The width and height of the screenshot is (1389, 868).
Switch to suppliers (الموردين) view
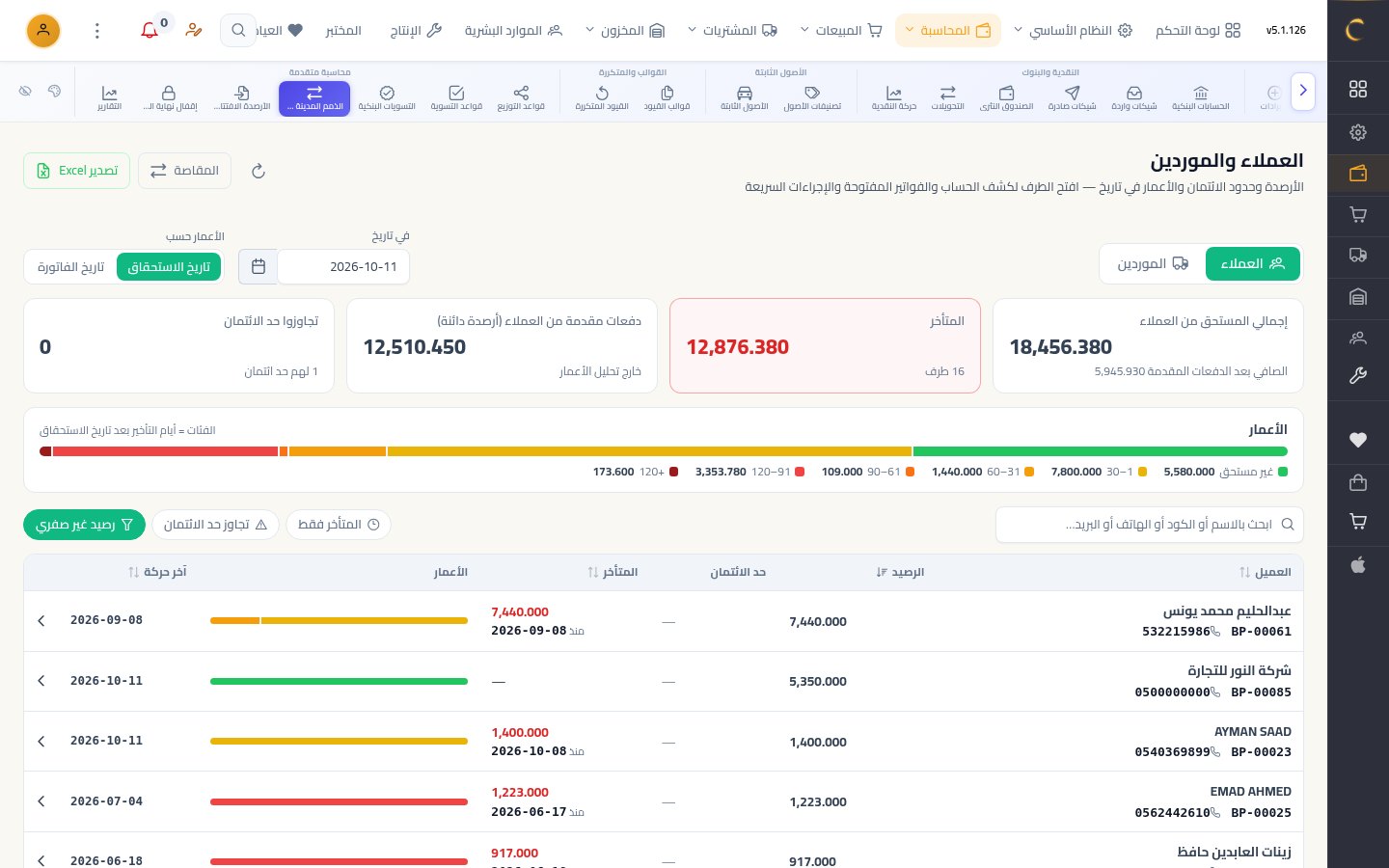1153,264
